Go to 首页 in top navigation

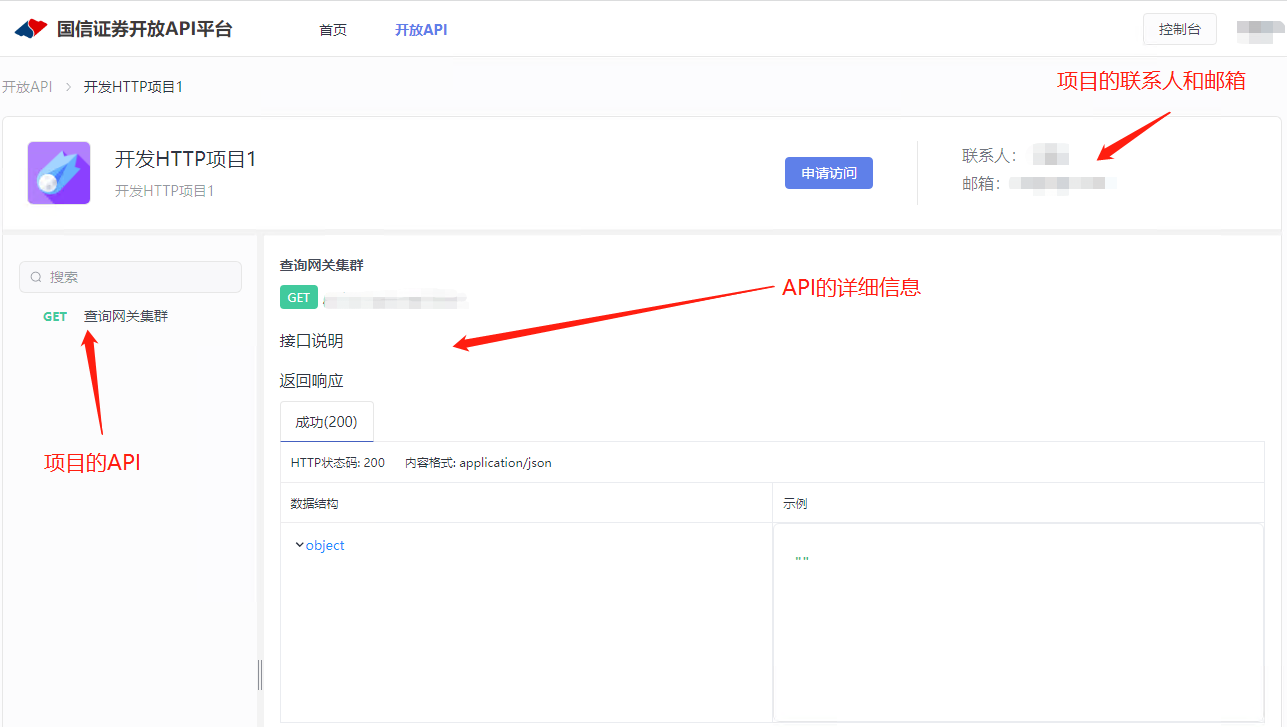point(333,30)
